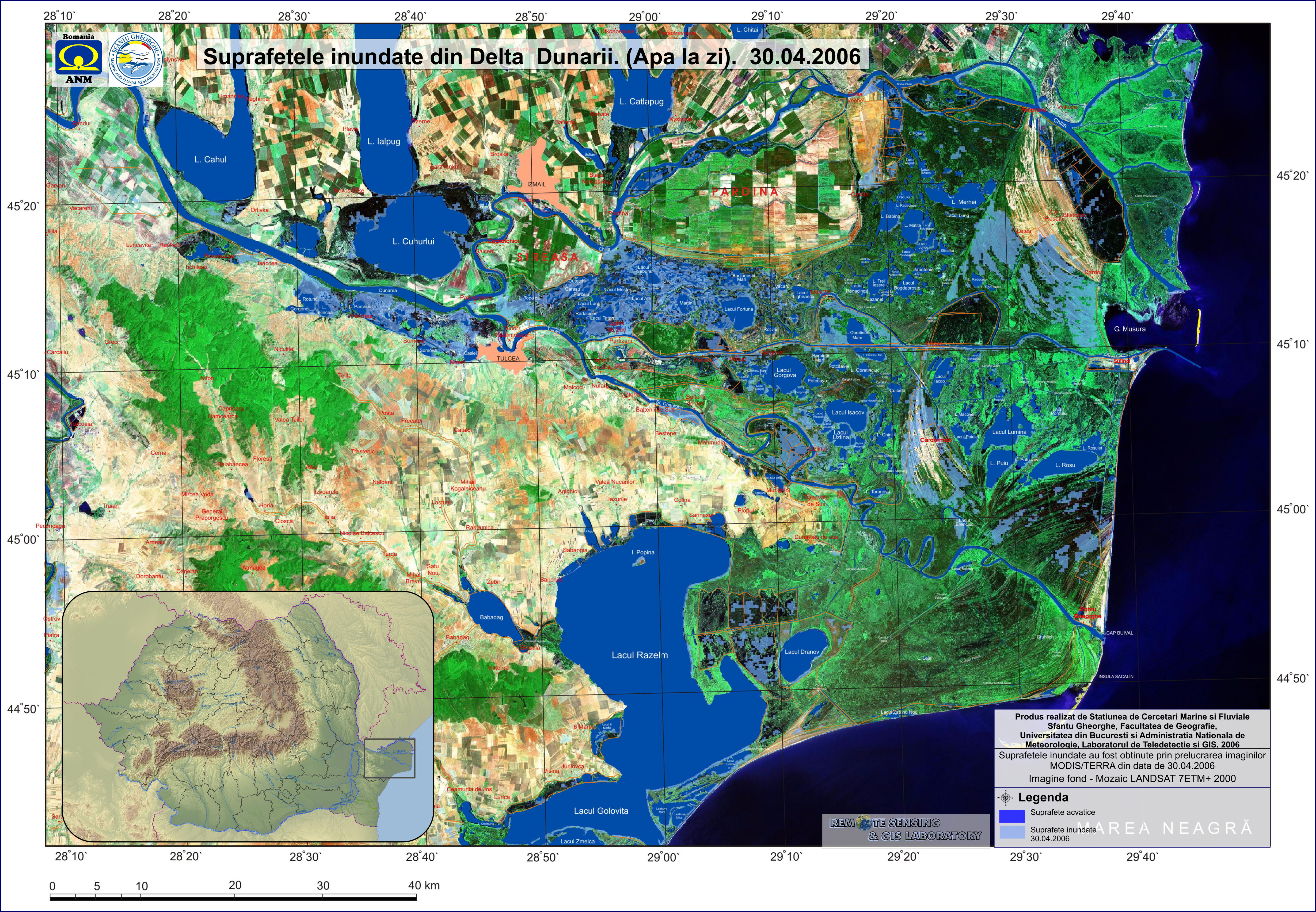The width and height of the screenshot is (1316, 912).
Task: Click the '29°00`' top longitude label
Action: click(644, 17)
